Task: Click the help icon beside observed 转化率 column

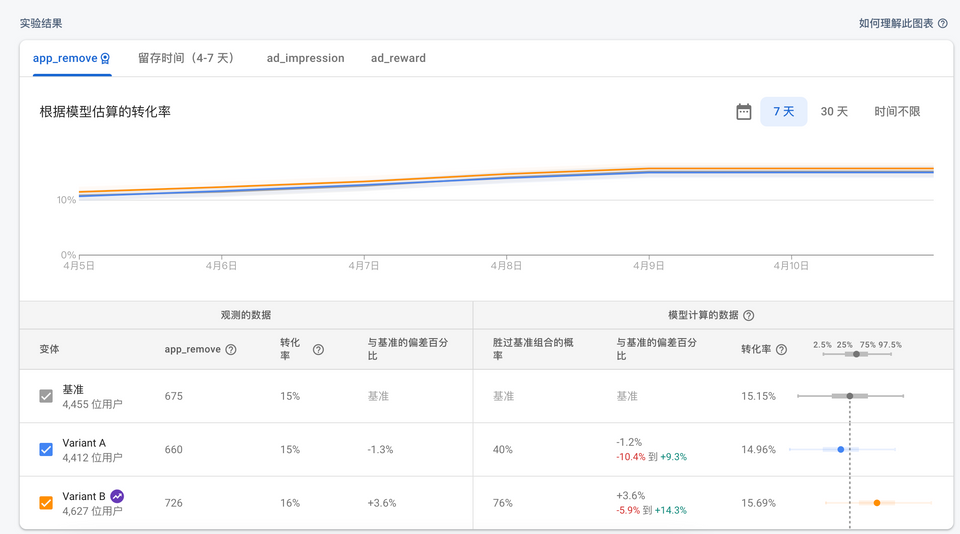Action: click(318, 350)
